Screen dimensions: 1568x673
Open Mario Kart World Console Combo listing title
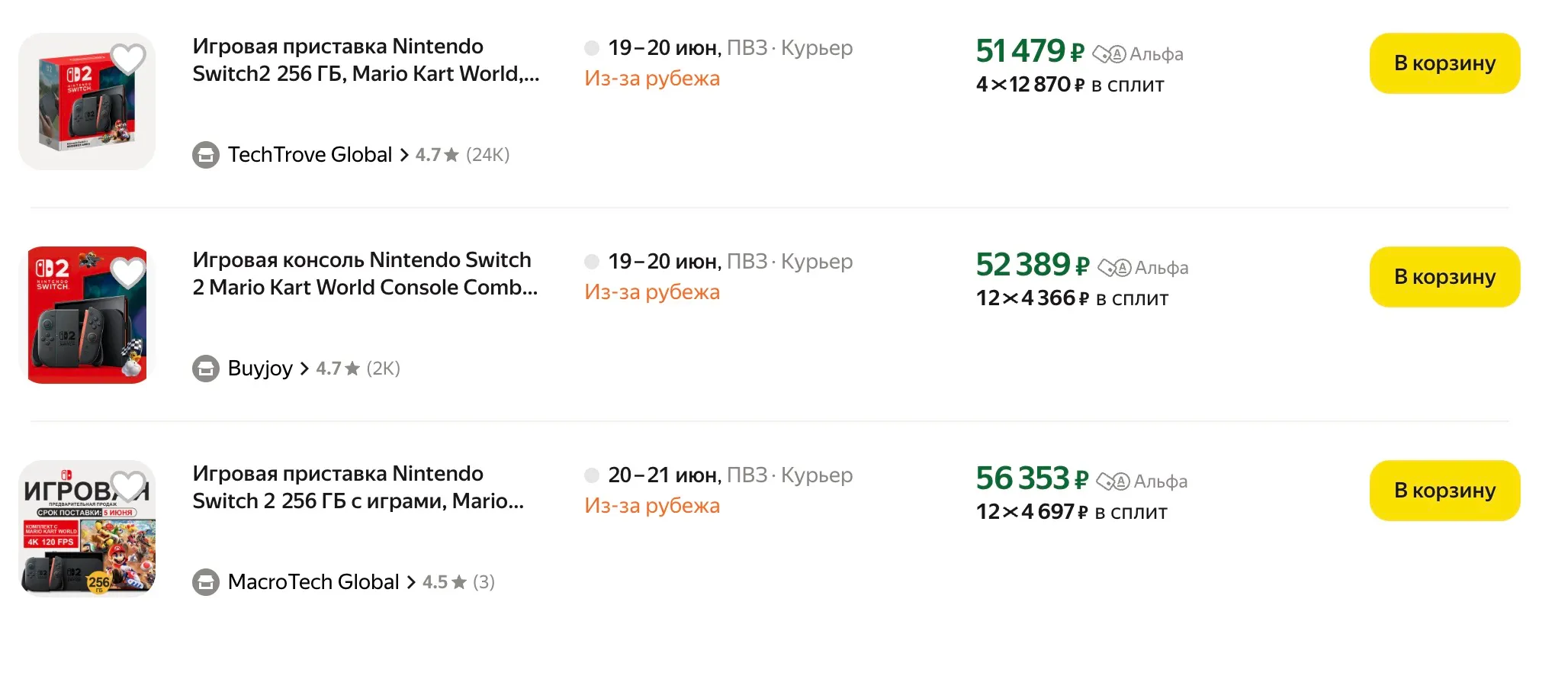tap(365, 274)
